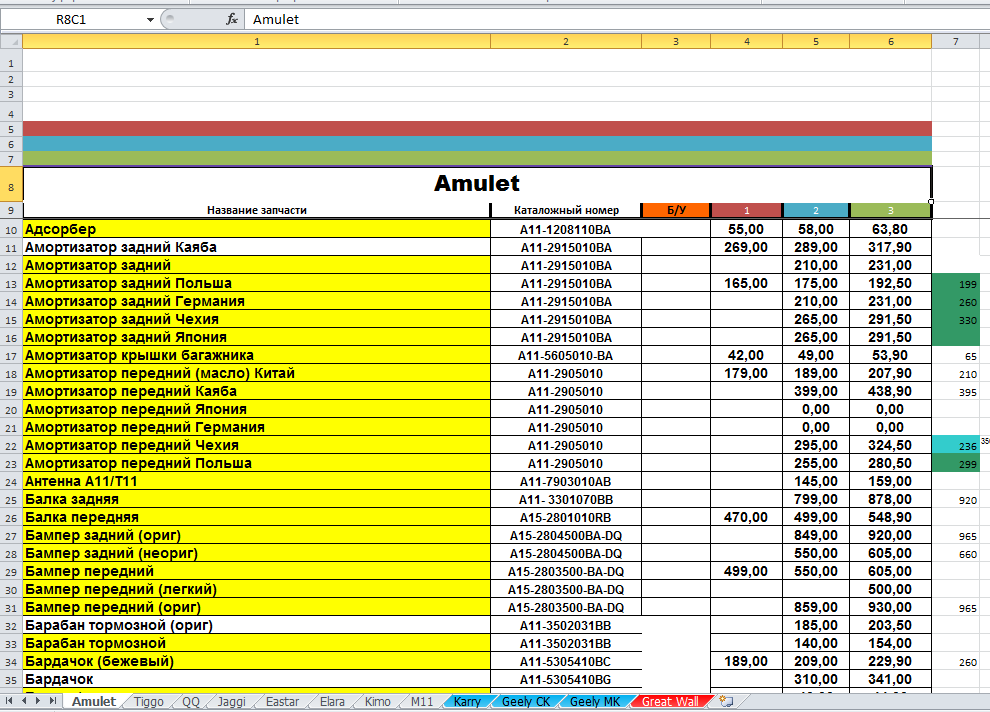Screen dimensions: 990x712
Task: Click the Name Box showing R8C1
Action: coord(72,20)
